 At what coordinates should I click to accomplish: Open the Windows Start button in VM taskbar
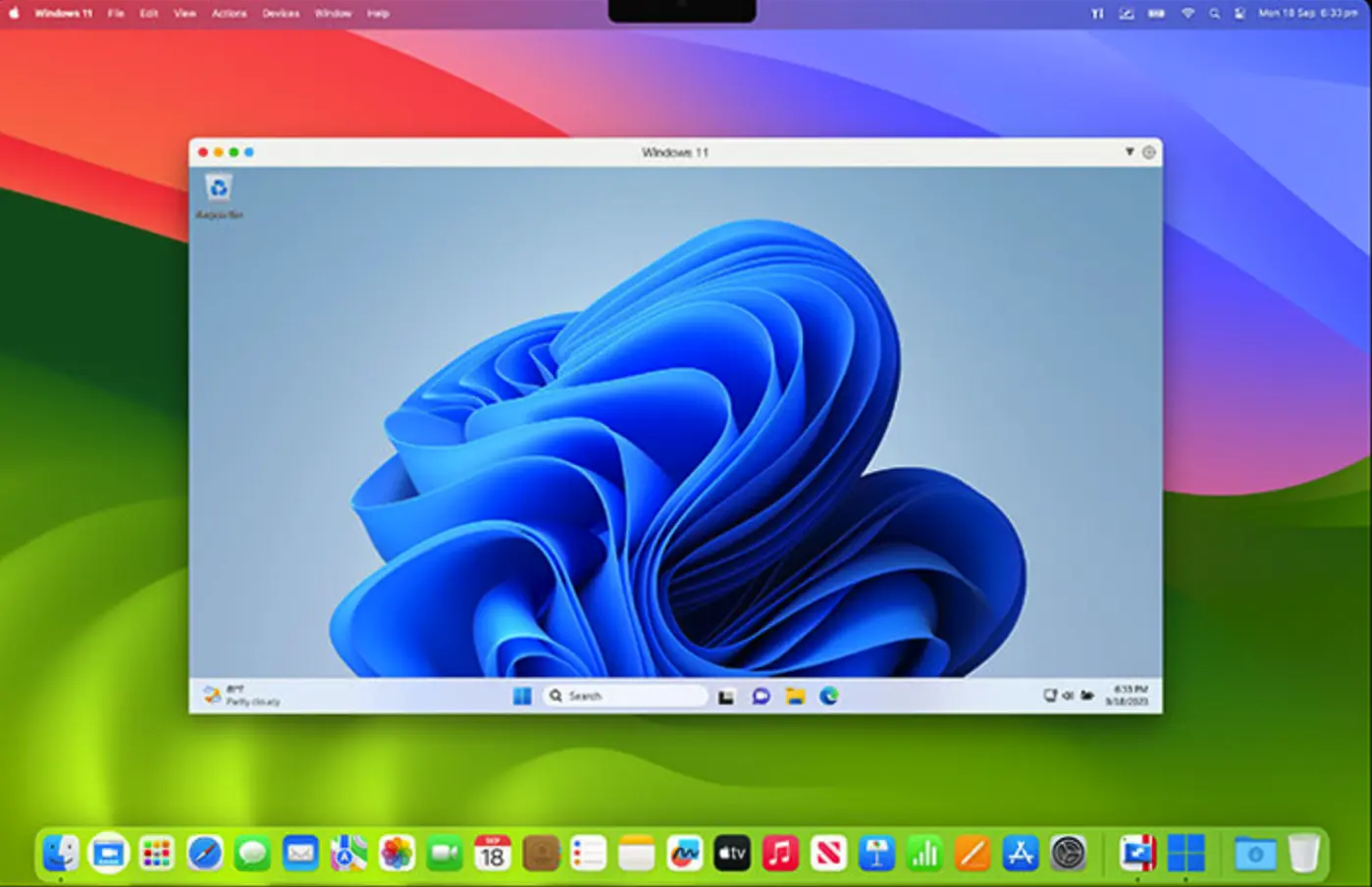tap(522, 696)
